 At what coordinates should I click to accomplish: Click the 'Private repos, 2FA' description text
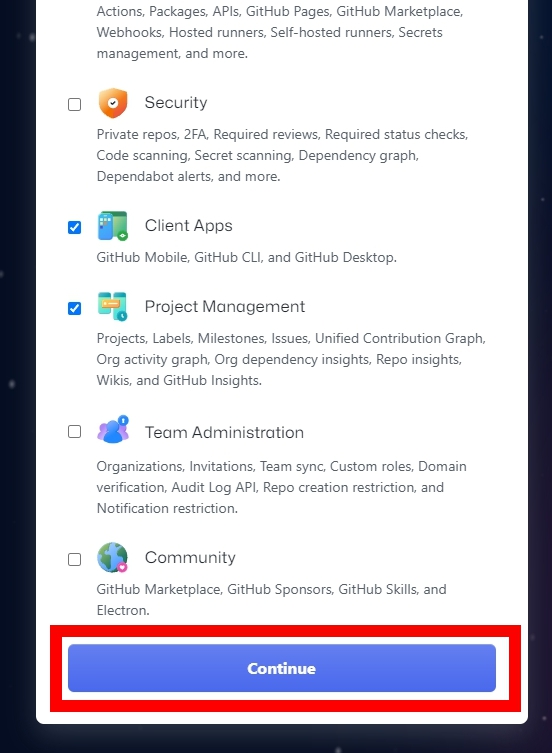[x=282, y=155]
